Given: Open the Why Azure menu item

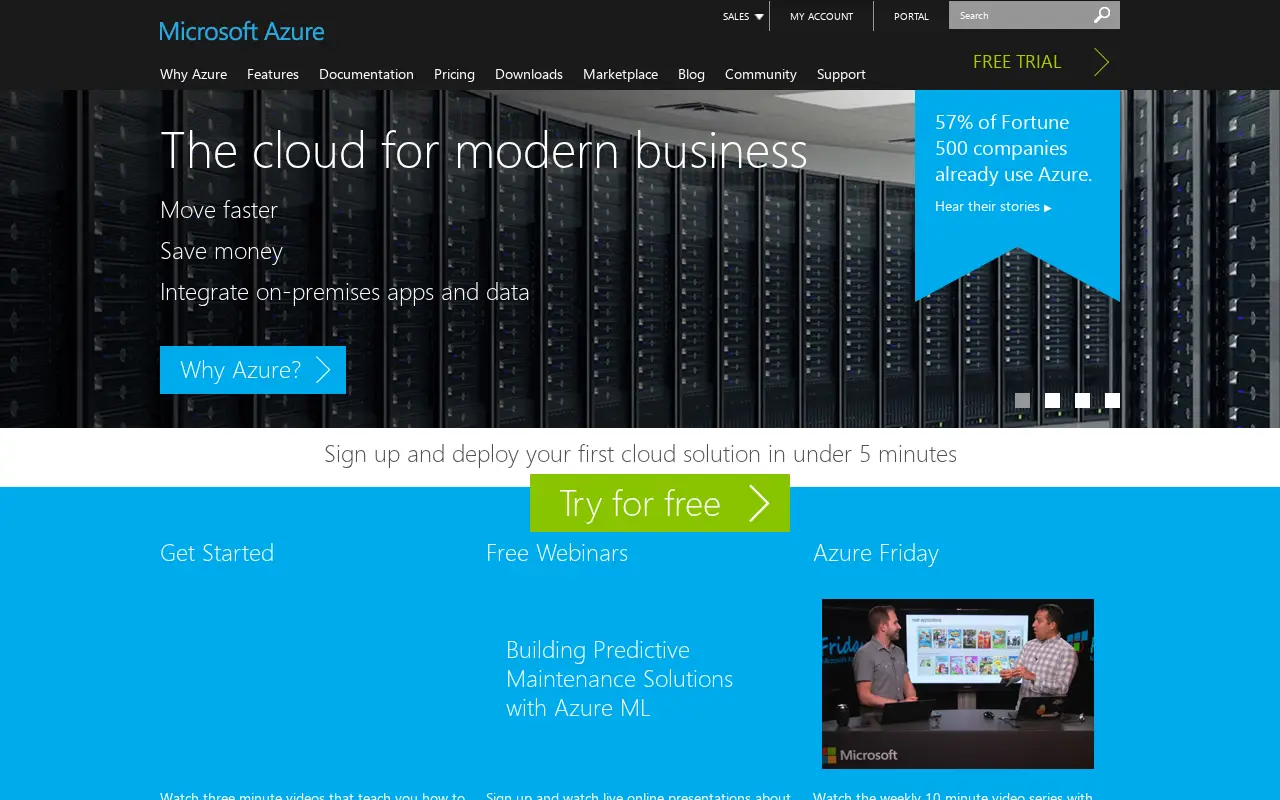Looking at the screenshot, I should (193, 74).
